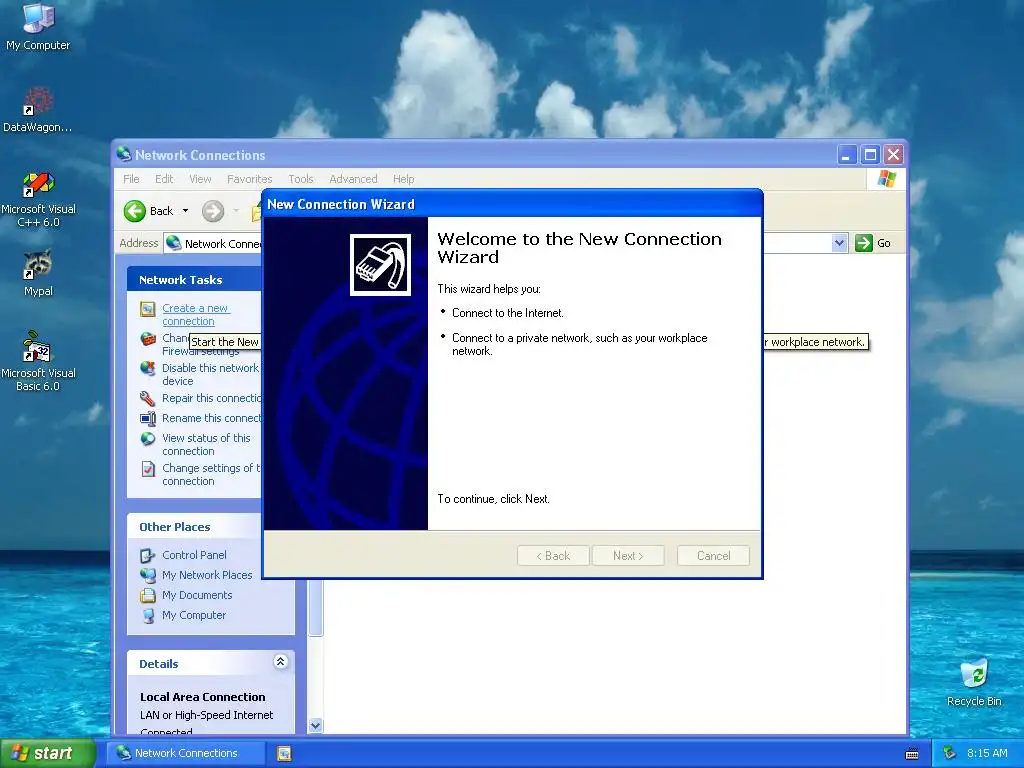Minimize the Network Connections window
The width and height of the screenshot is (1024, 768).
(x=846, y=155)
